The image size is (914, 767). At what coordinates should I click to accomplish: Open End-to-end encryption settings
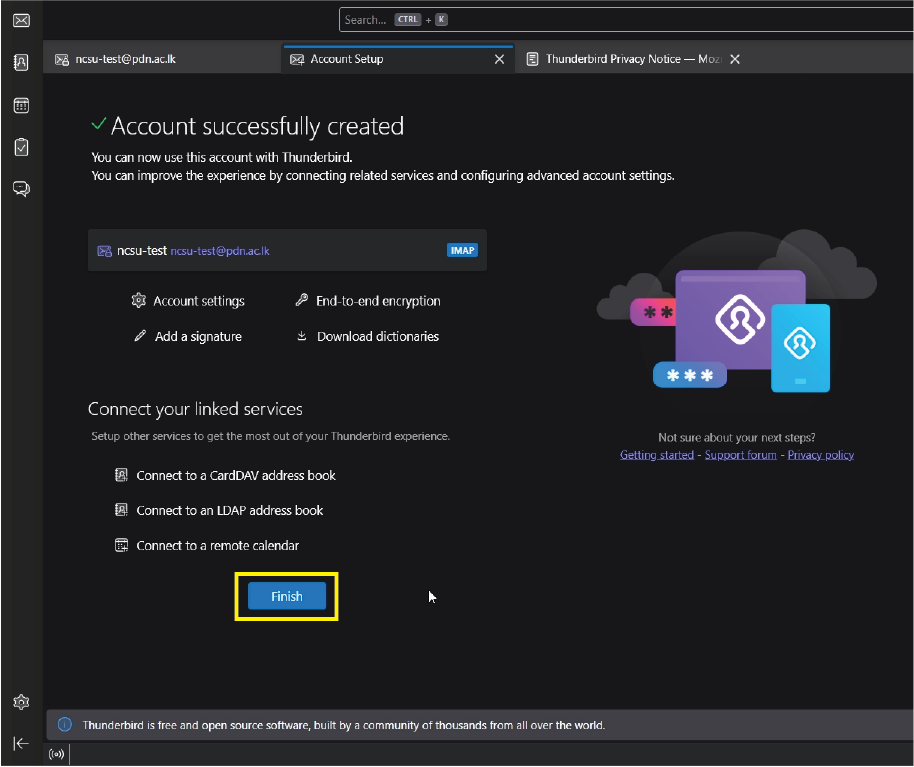pyautogui.click(x=377, y=301)
